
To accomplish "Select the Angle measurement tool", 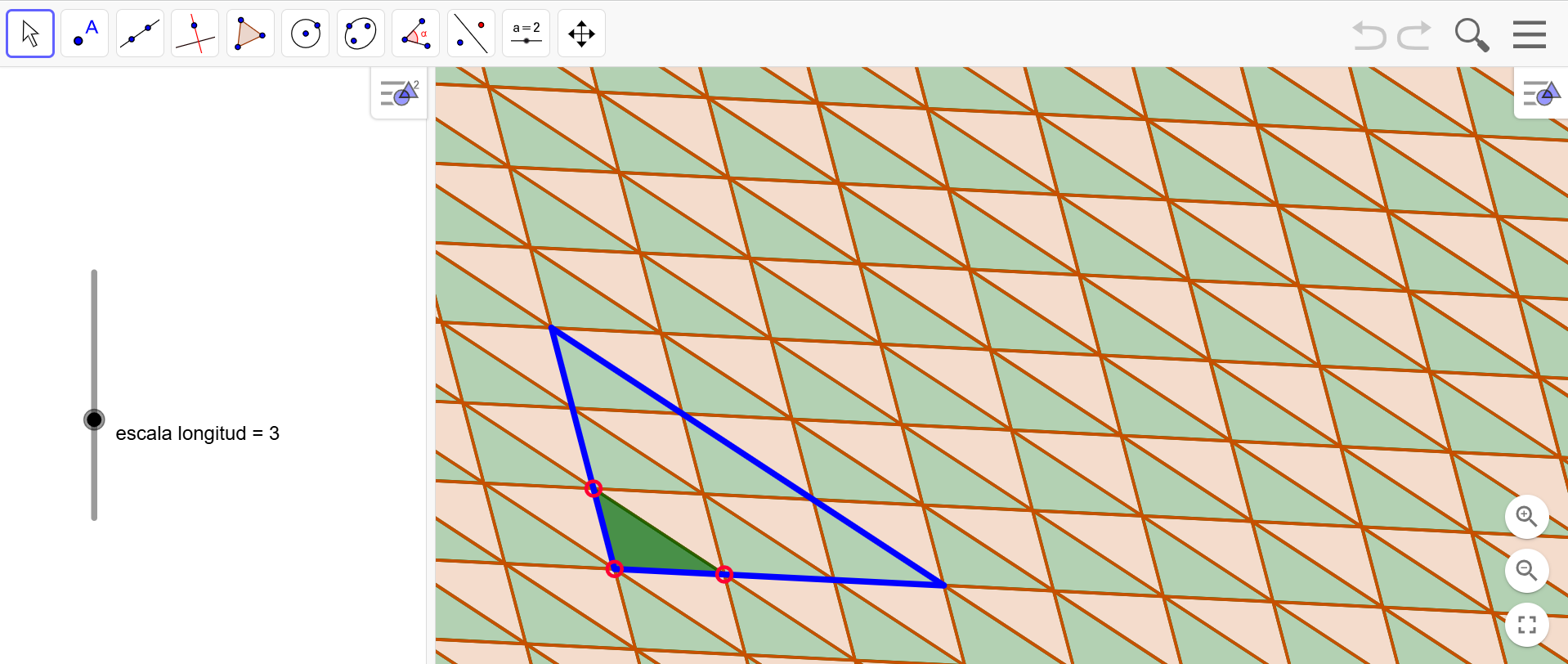I will click(415, 34).
